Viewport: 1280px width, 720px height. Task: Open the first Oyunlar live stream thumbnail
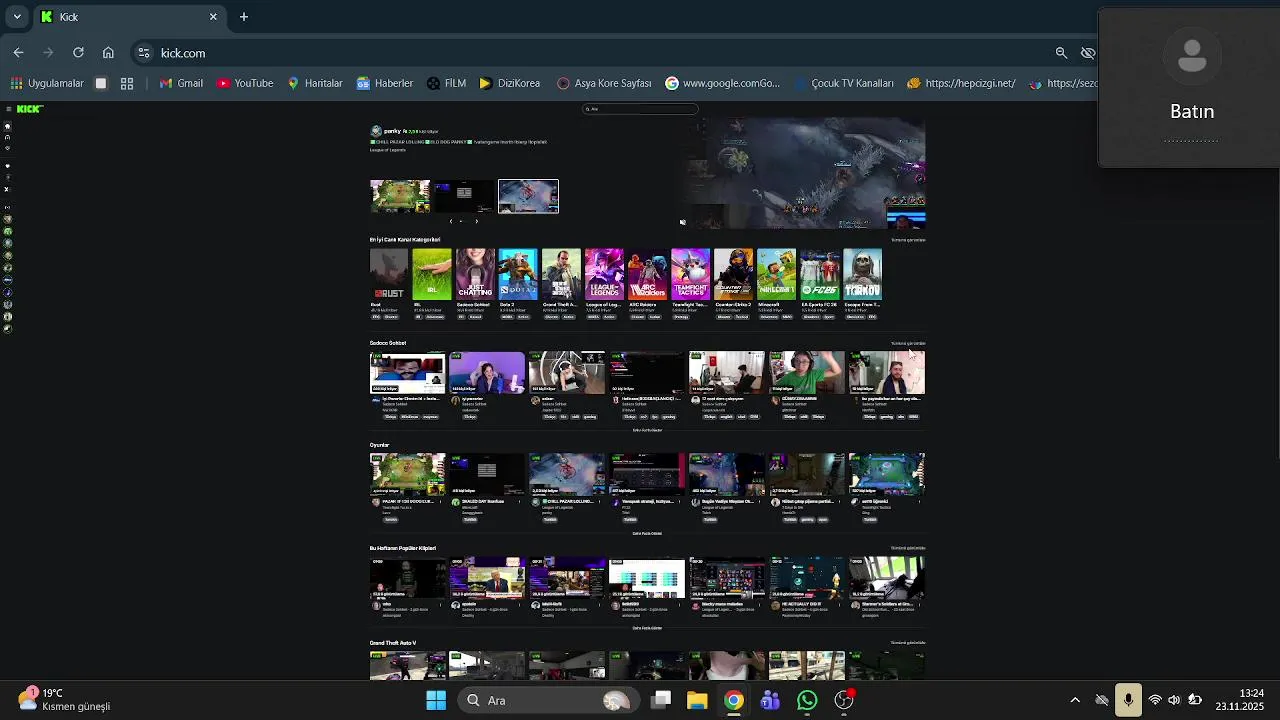tap(408, 474)
